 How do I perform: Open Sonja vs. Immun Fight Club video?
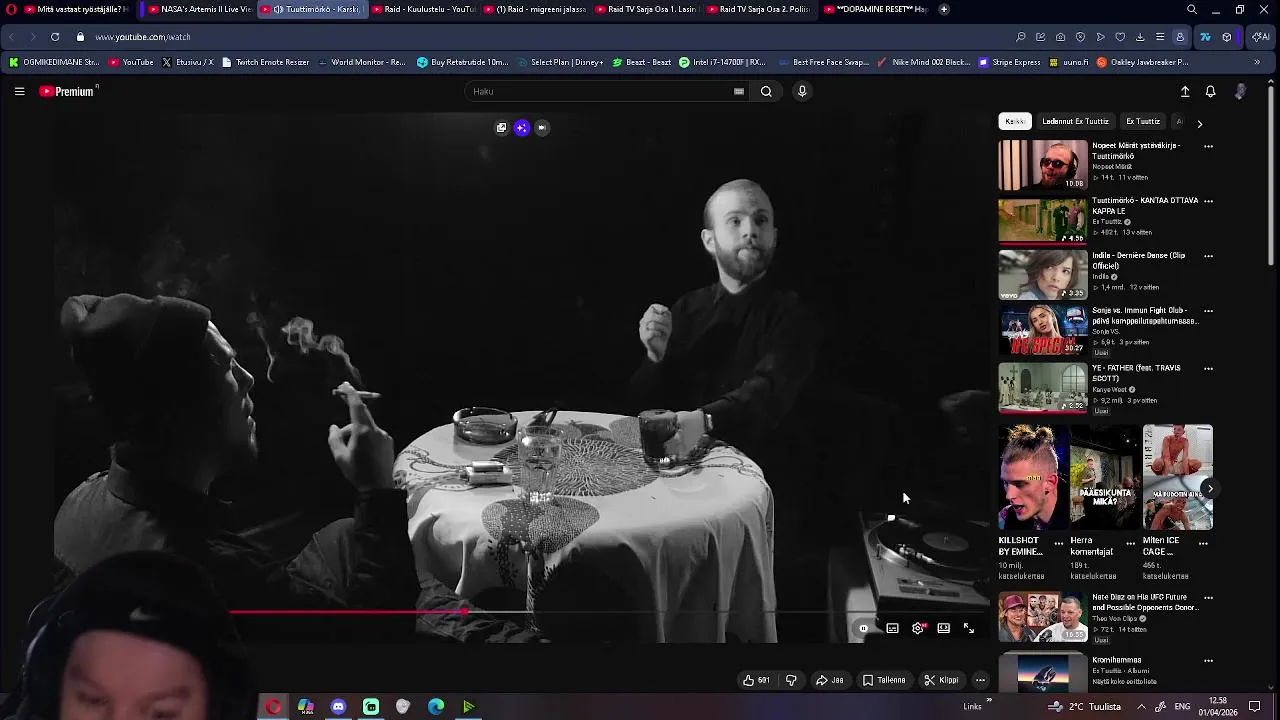pos(1042,331)
